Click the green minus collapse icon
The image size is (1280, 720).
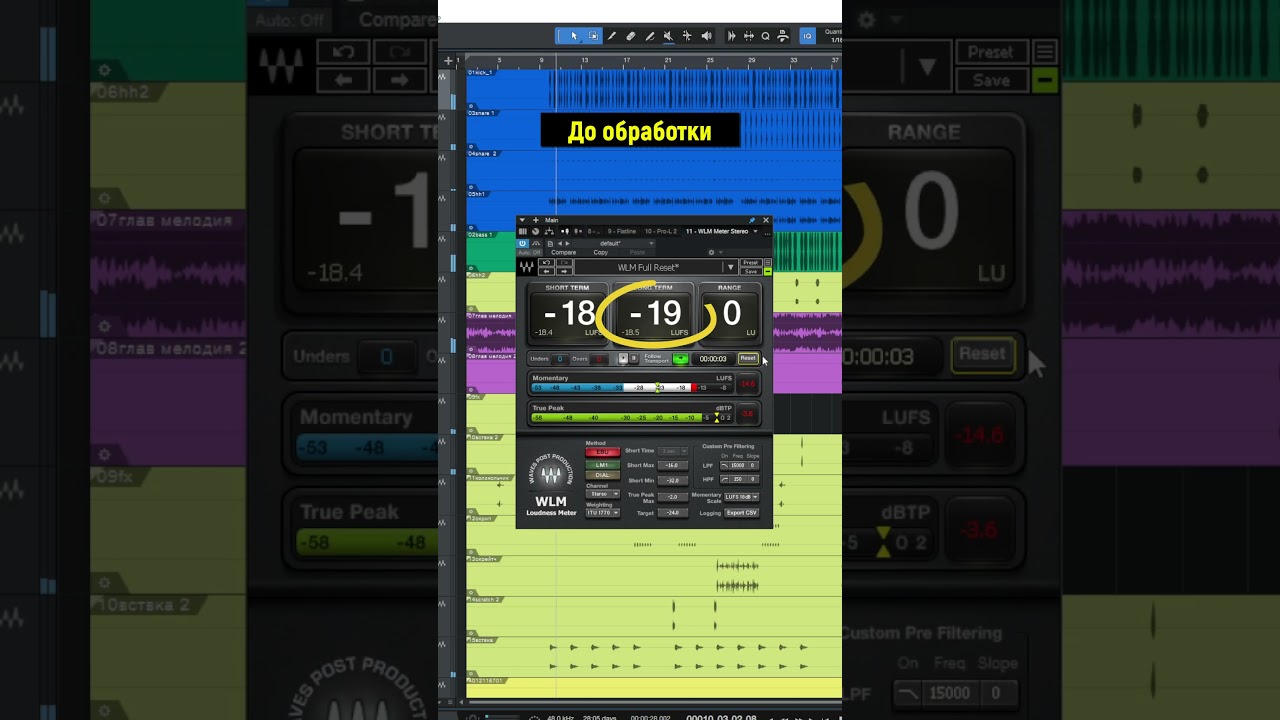pyautogui.click(x=768, y=271)
